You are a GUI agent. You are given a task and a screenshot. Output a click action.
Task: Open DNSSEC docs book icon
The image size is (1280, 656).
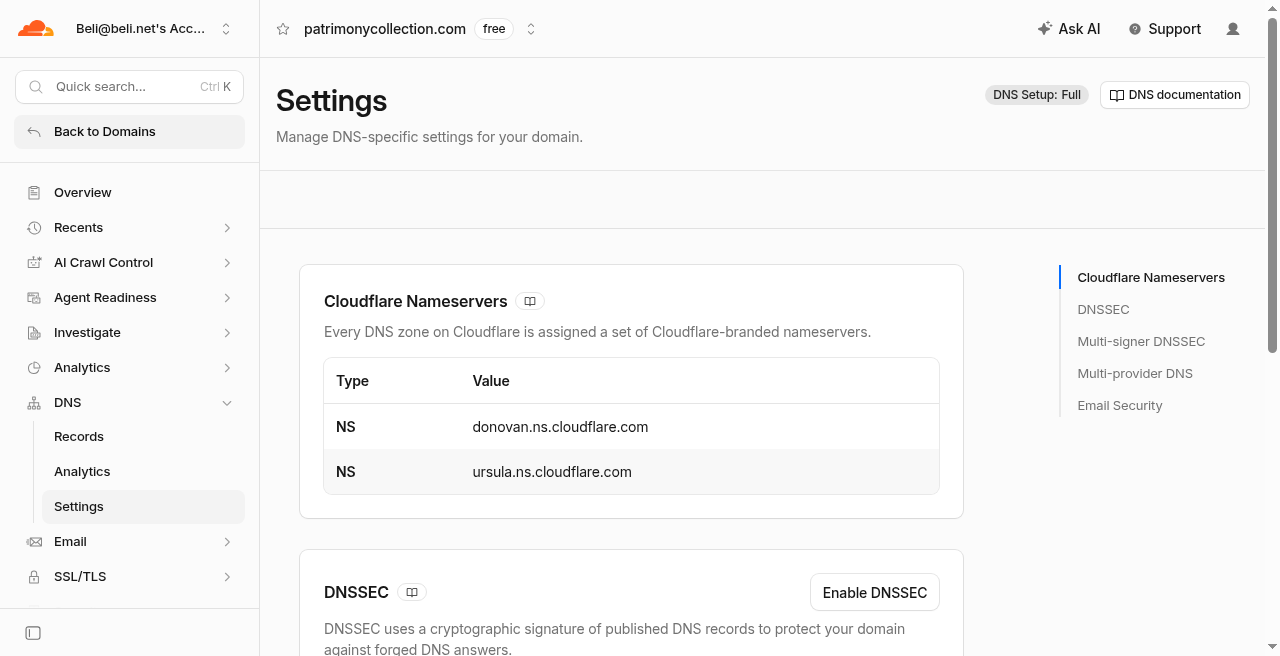(412, 592)
